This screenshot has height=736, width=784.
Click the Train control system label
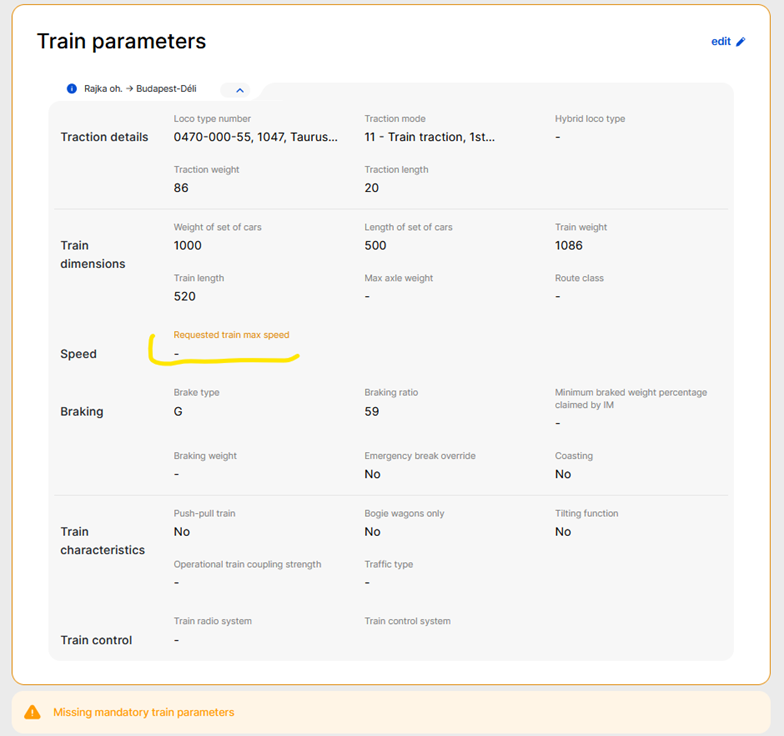click(407, 621)
